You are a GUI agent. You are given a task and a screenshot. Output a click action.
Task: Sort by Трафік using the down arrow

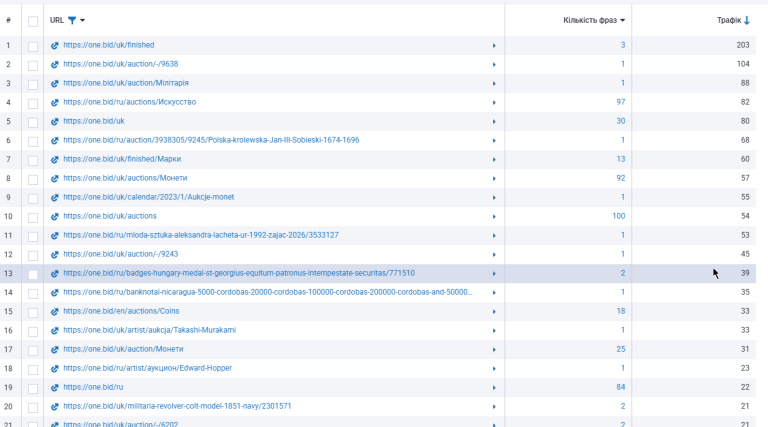[747, 20]
